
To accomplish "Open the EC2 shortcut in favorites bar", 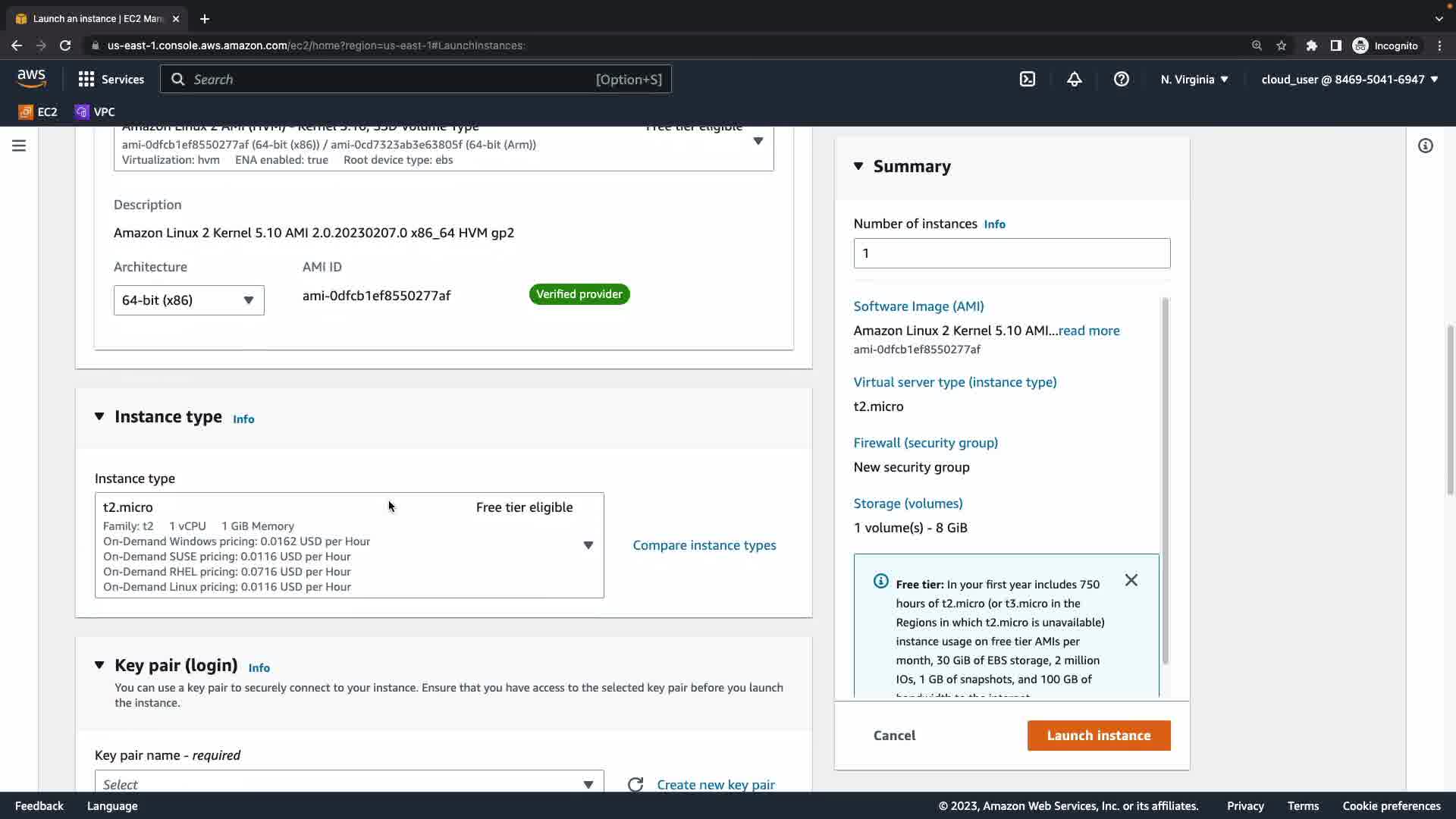I will point(38,111).
